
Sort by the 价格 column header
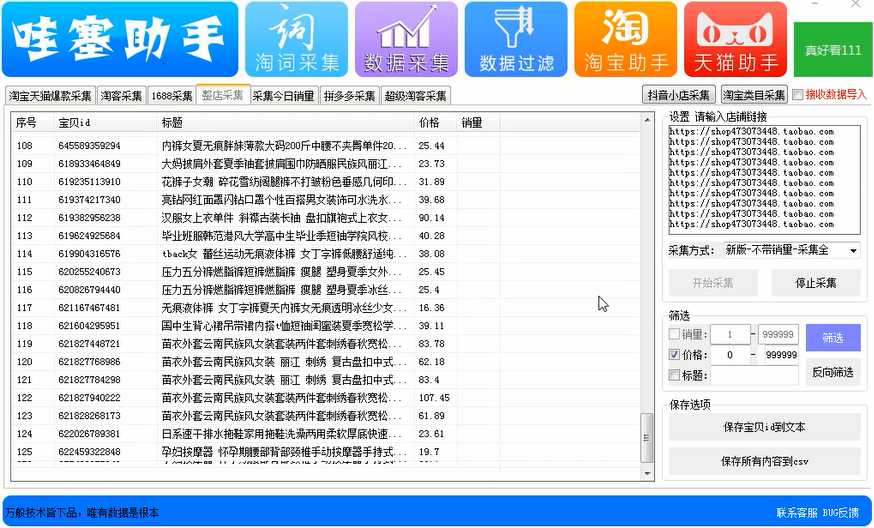435,123
